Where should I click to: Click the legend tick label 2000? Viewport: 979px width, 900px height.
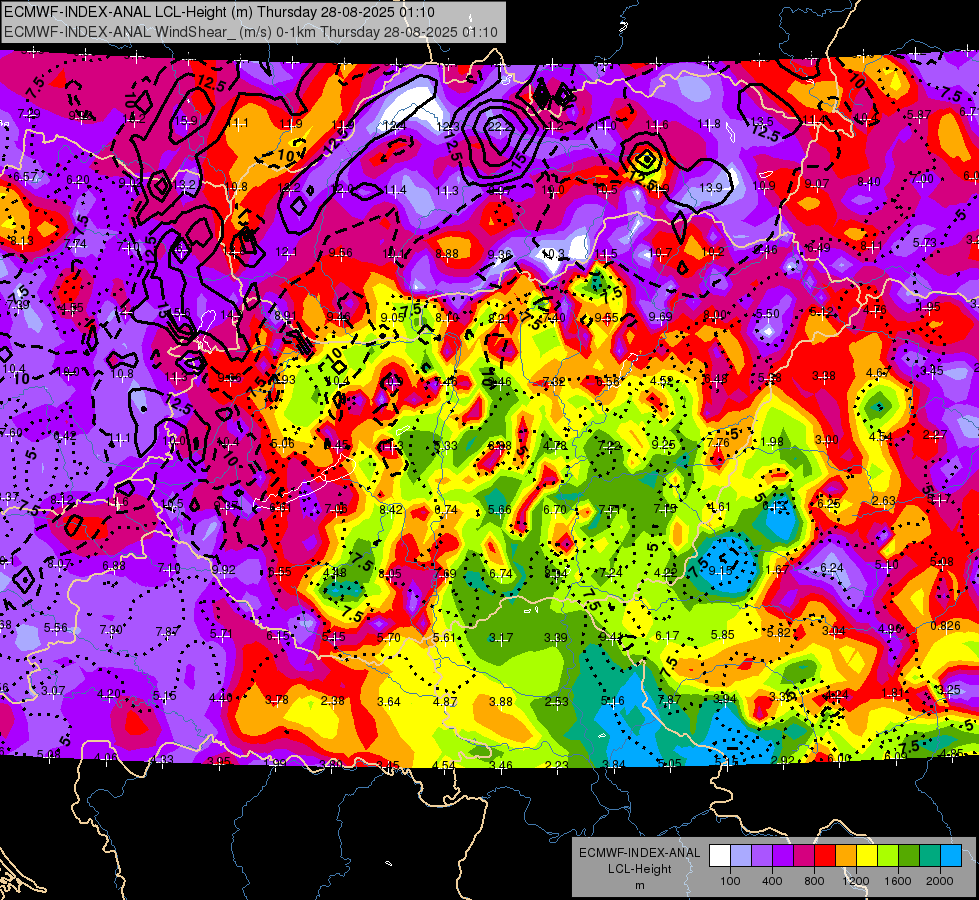pos(940,881)
